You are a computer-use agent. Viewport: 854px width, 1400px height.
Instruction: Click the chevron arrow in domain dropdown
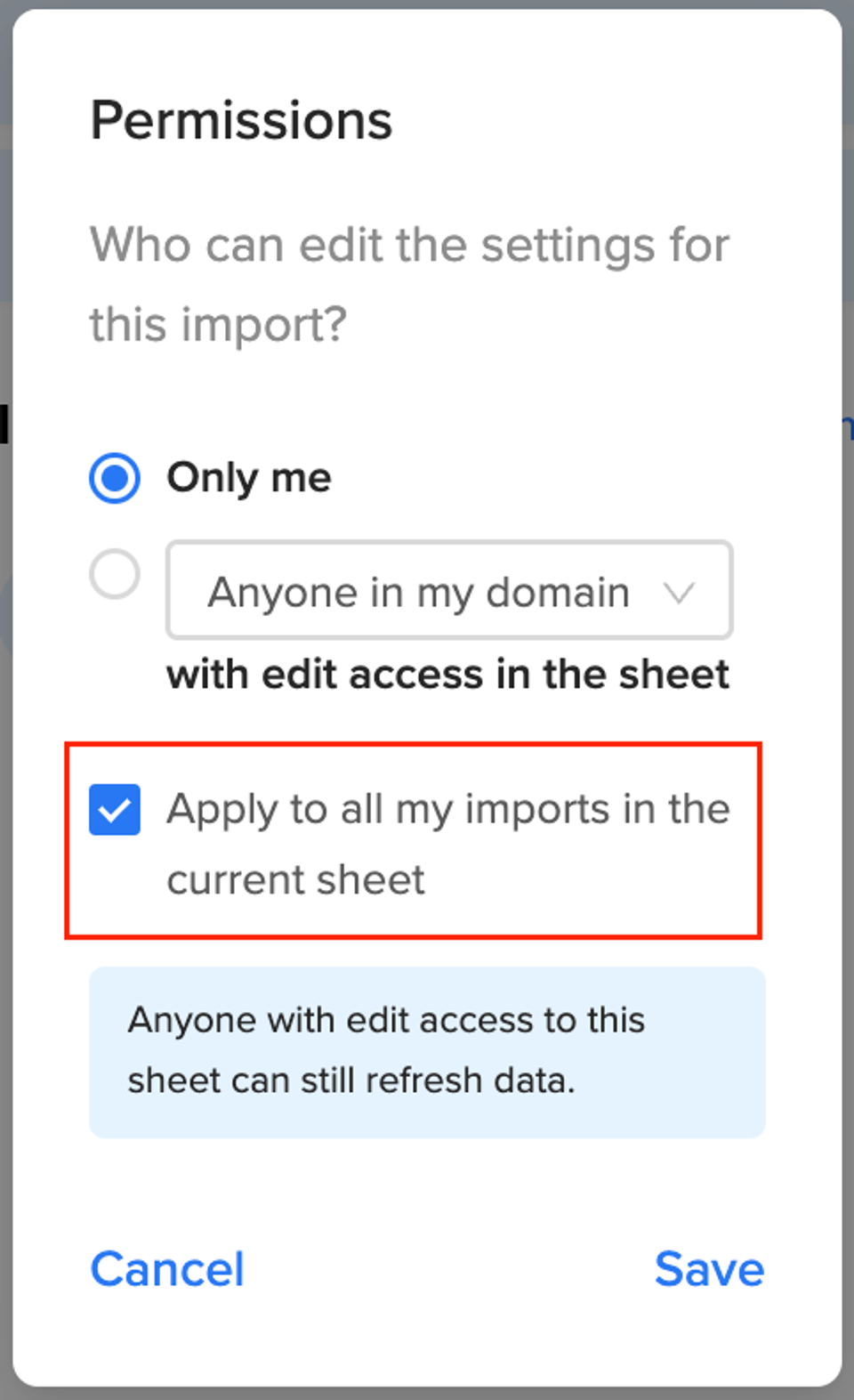679,593
